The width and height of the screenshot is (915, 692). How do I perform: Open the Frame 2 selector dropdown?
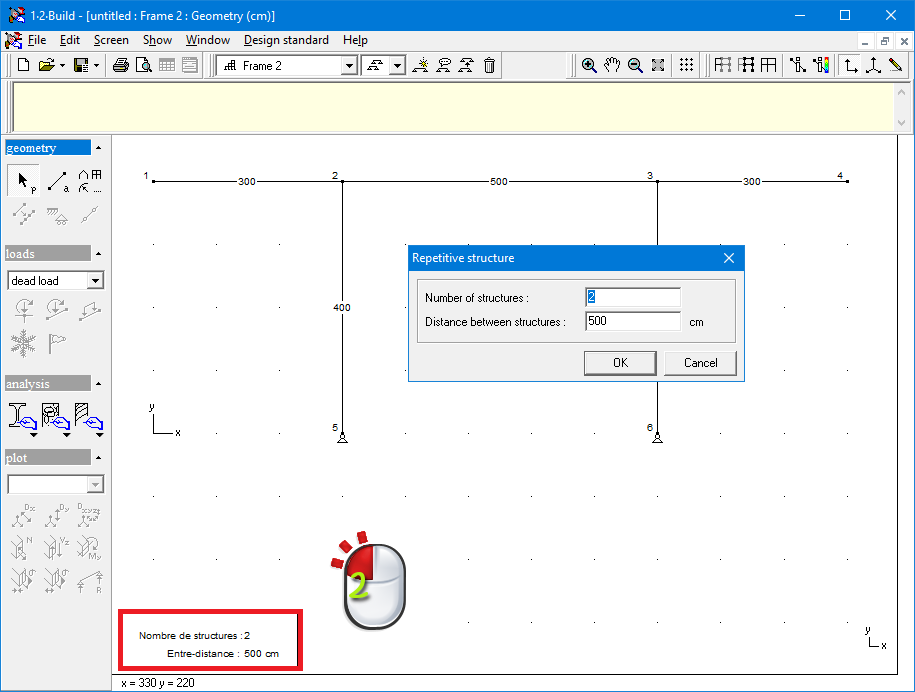[x=349, y=66]
